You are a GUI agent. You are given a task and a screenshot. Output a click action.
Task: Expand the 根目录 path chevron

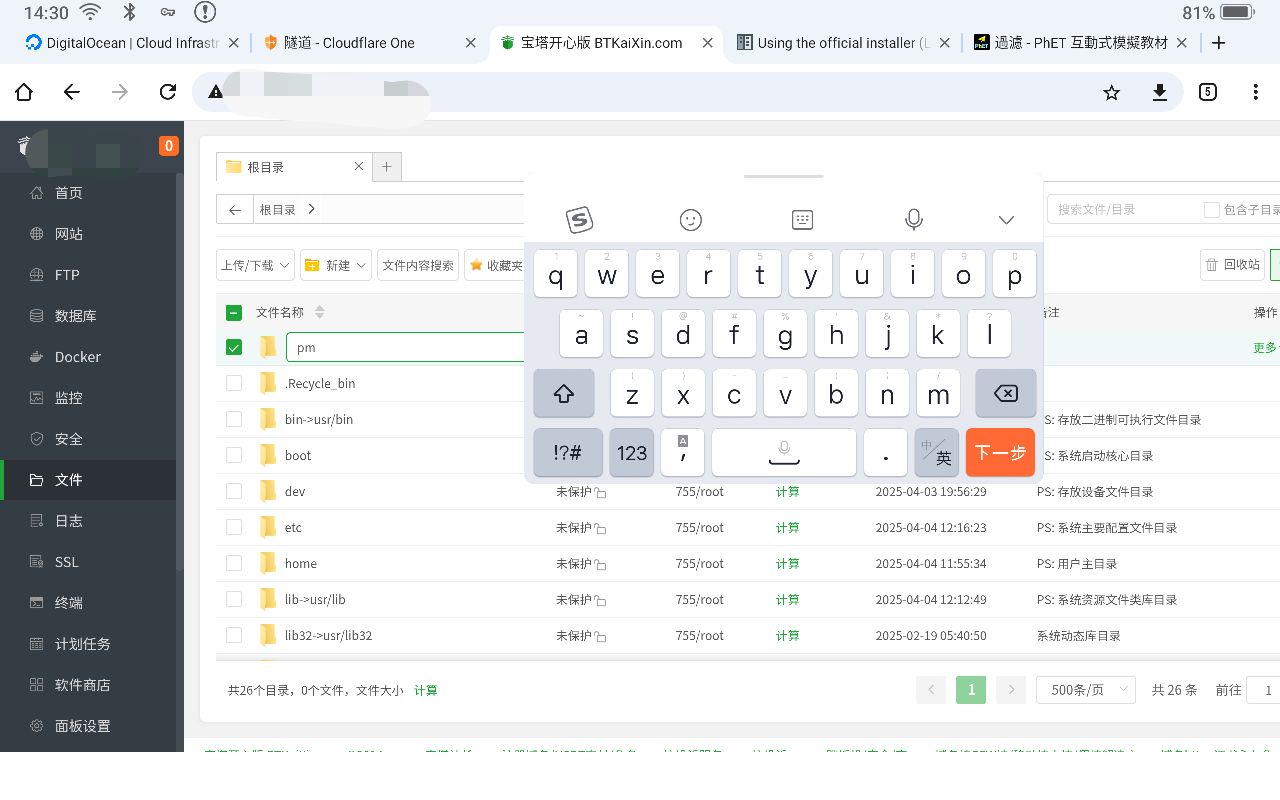tap(312, 209)
